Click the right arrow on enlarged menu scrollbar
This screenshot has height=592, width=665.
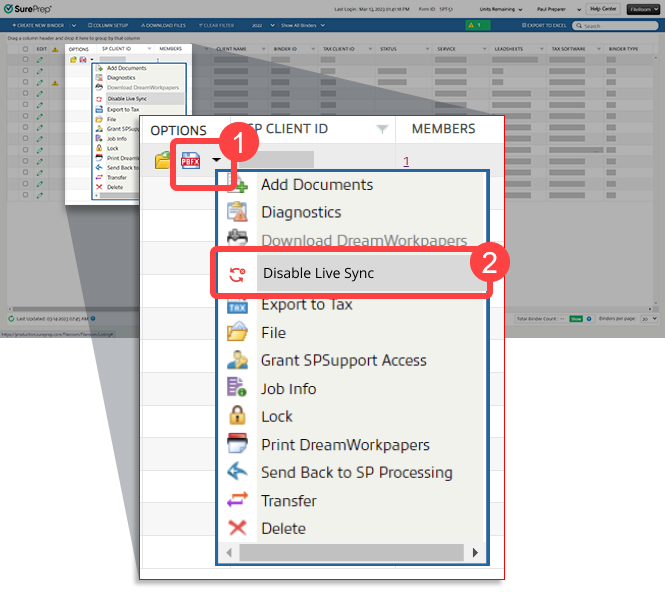coord(475,553)
